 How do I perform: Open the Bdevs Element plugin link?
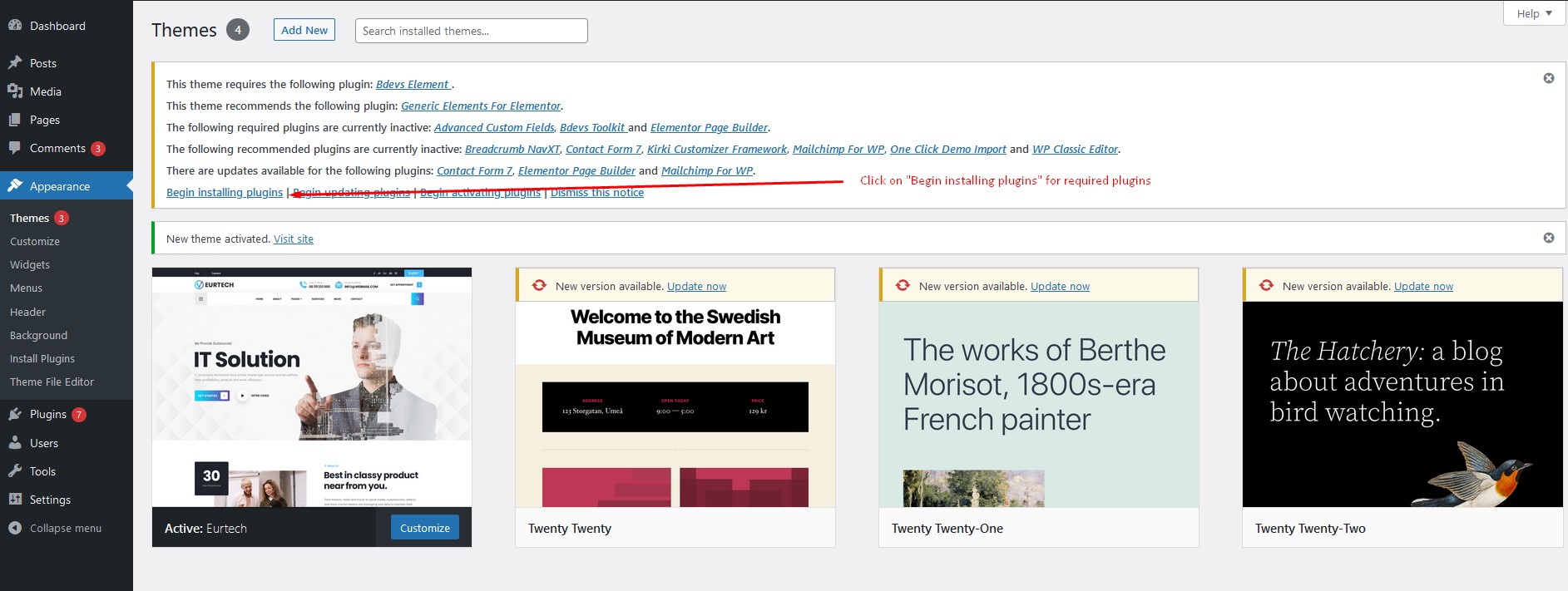(413, 84)
